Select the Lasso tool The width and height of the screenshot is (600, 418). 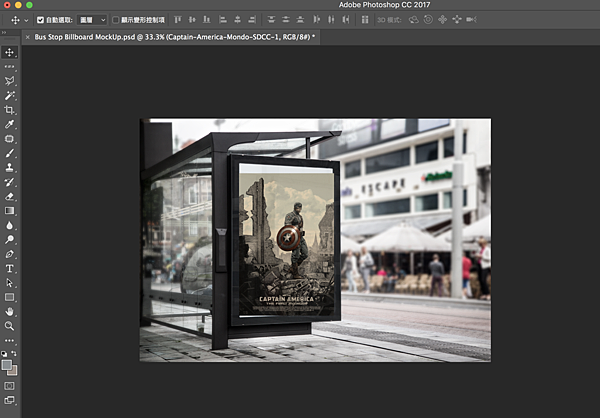tap(10, 81)
